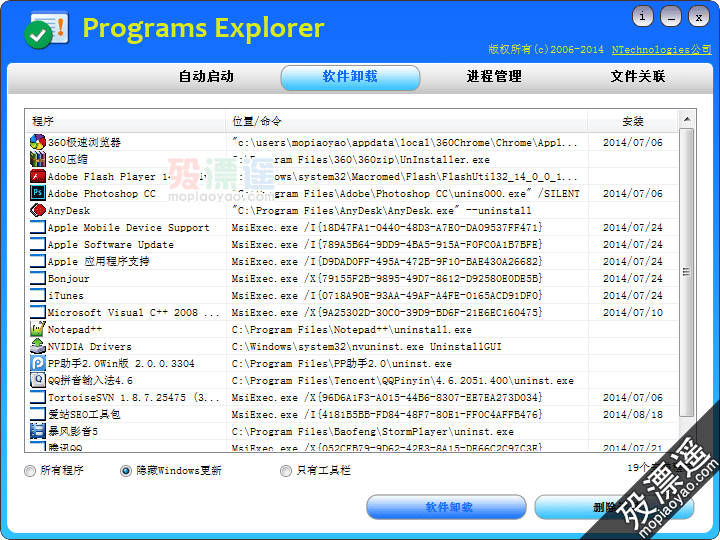The height and width of the screenshot is (540, 720).
Task: Select the TortoiseSVN 1.8.7.25475 name
Action: (134, 398)
